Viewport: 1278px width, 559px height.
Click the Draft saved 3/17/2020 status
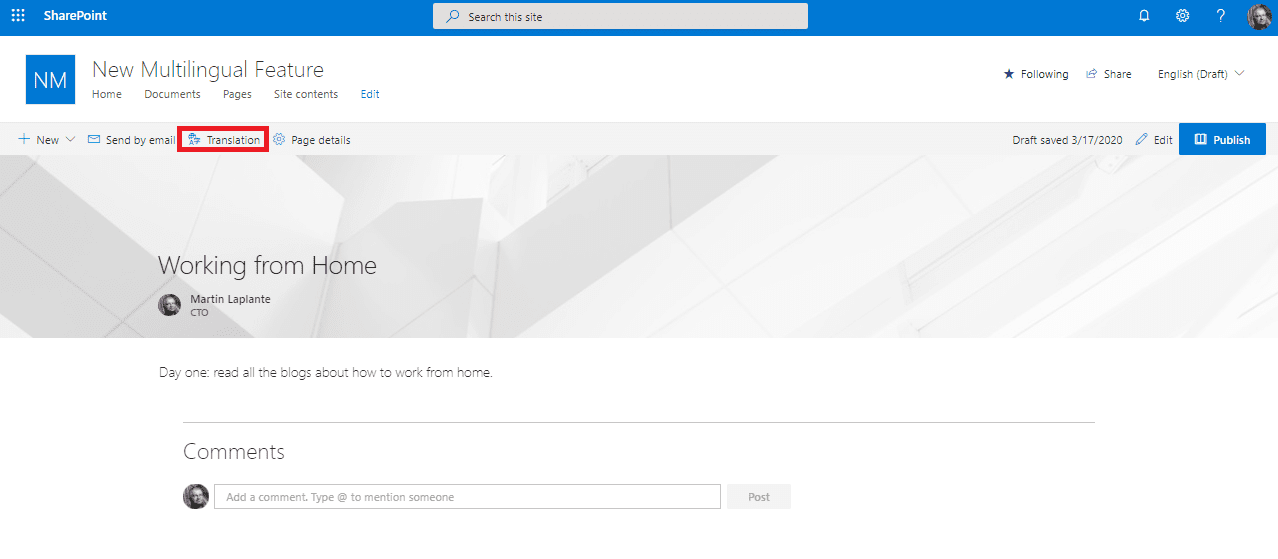coord(1067,140)
